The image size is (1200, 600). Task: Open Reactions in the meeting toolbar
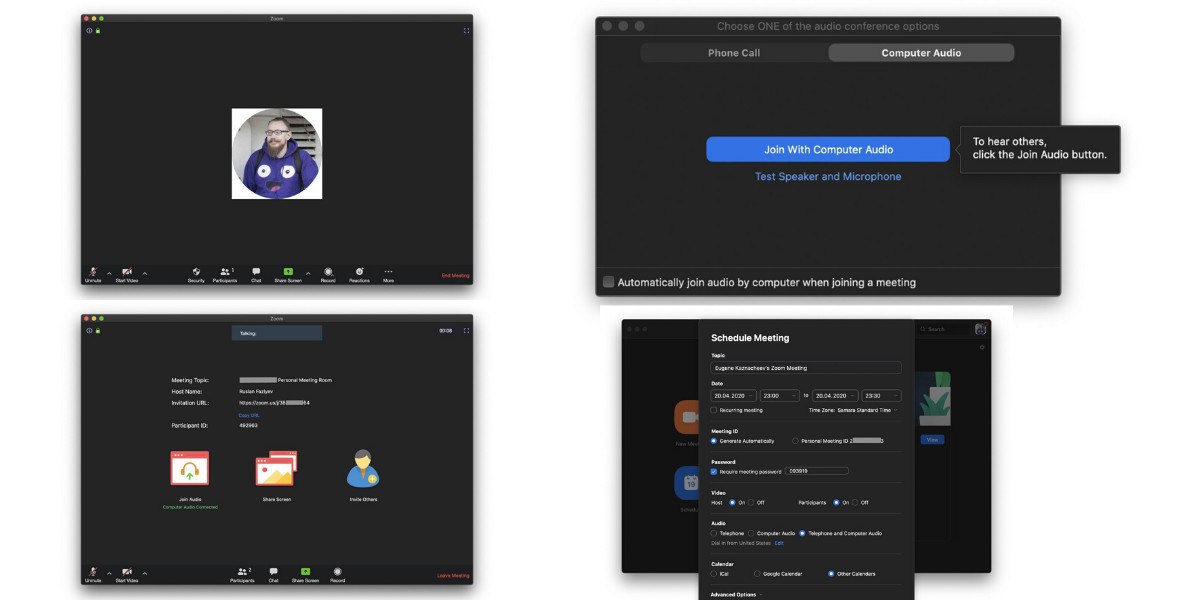(359, 275)
